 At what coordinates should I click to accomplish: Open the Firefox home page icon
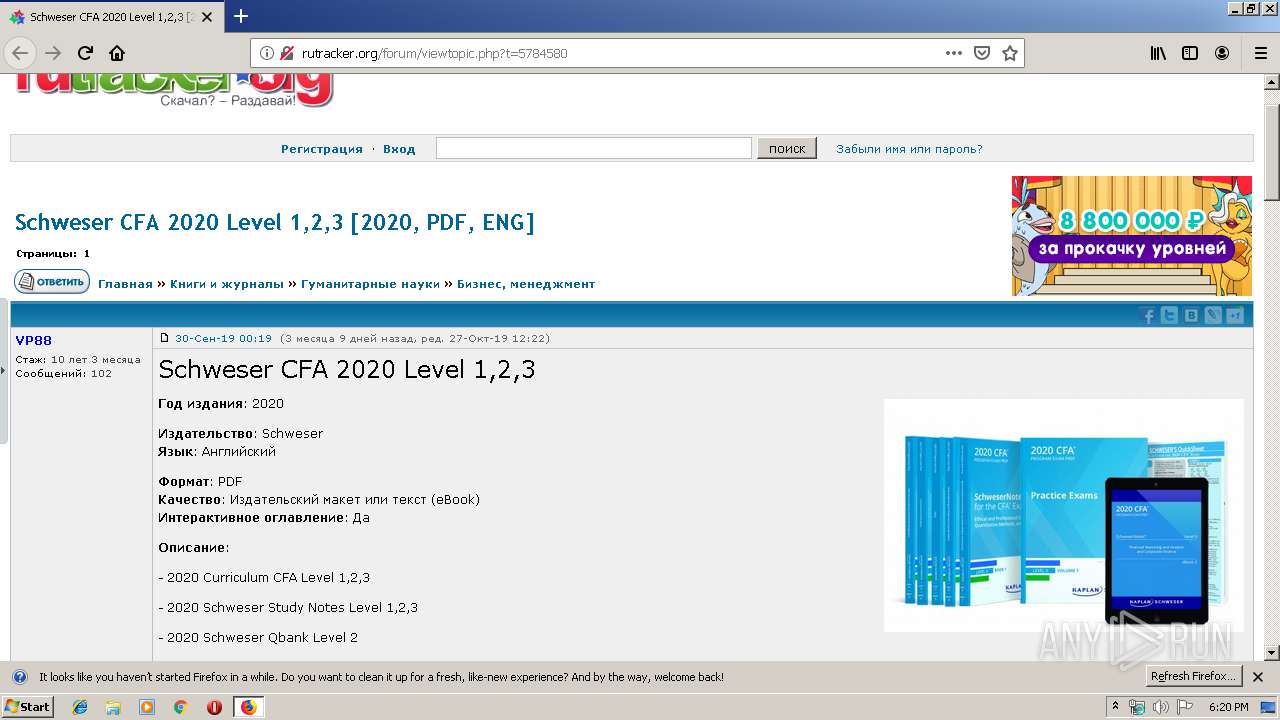(117, 53)
